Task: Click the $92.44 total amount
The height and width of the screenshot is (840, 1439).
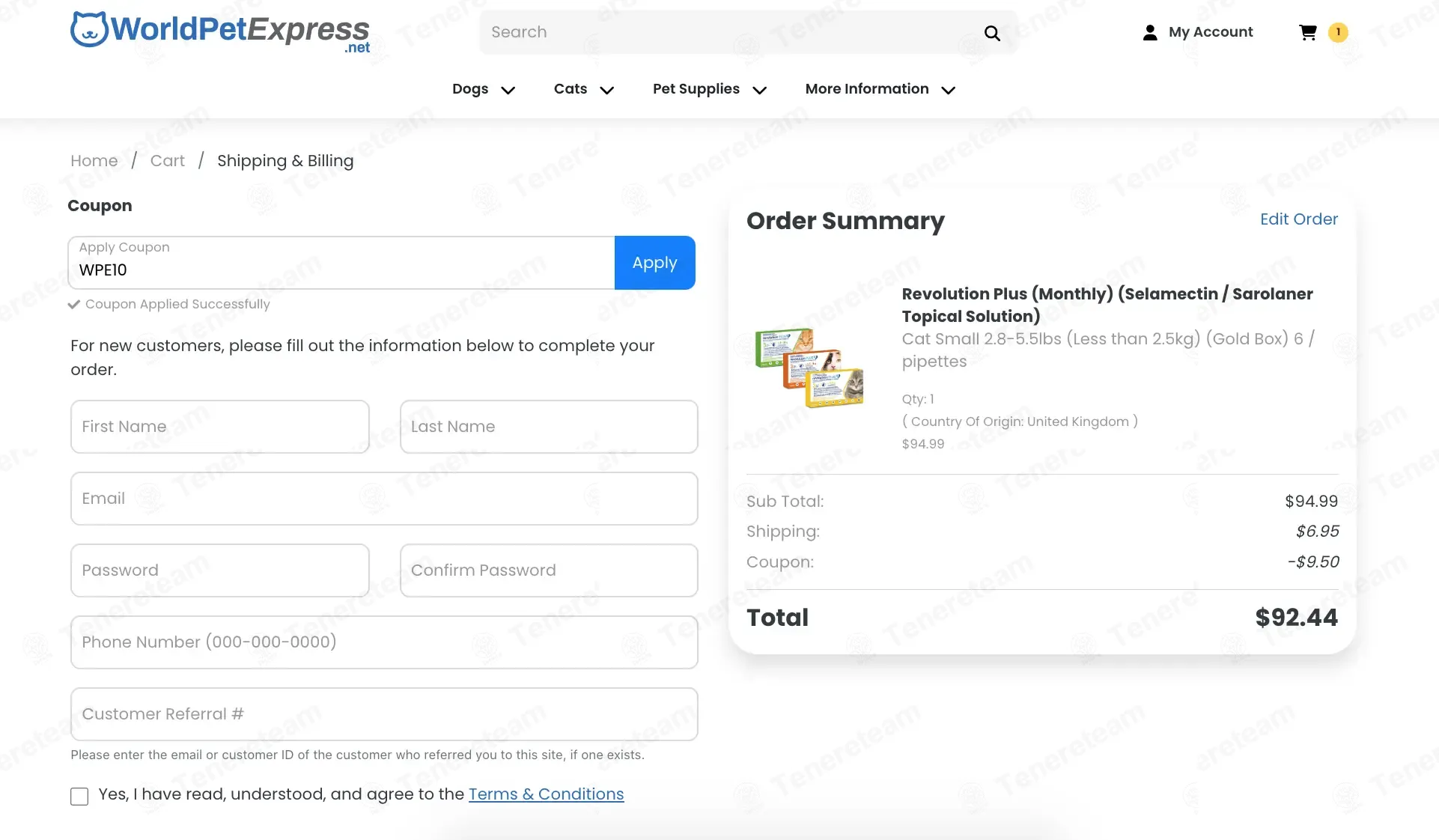Action: [1296, 618]
